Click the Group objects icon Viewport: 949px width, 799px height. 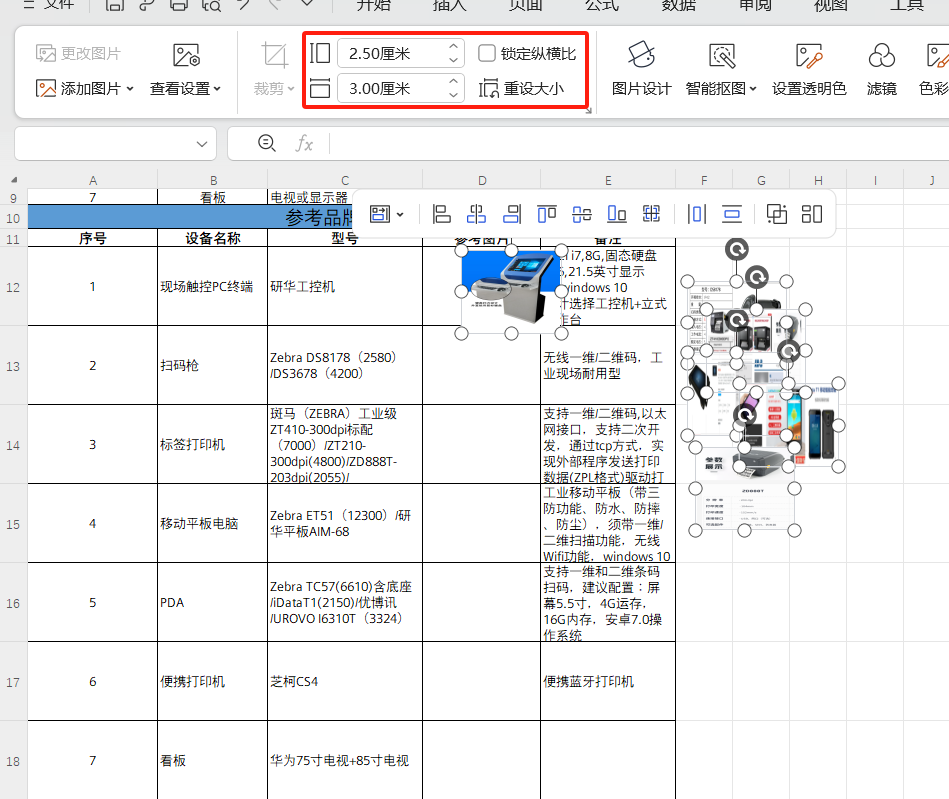pos(777,214)
